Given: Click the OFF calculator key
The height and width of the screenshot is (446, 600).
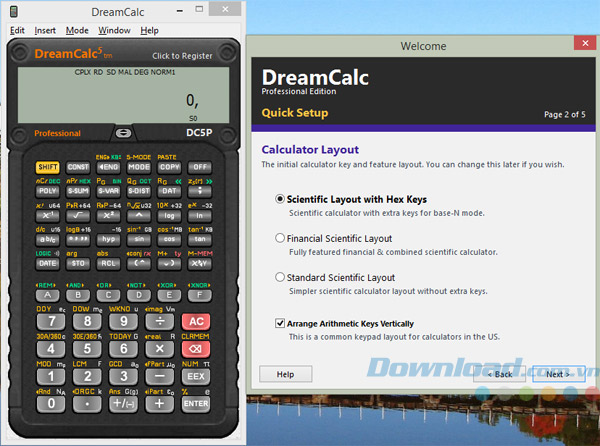Looking at the screenshot, I should click(x=200, y=167).
